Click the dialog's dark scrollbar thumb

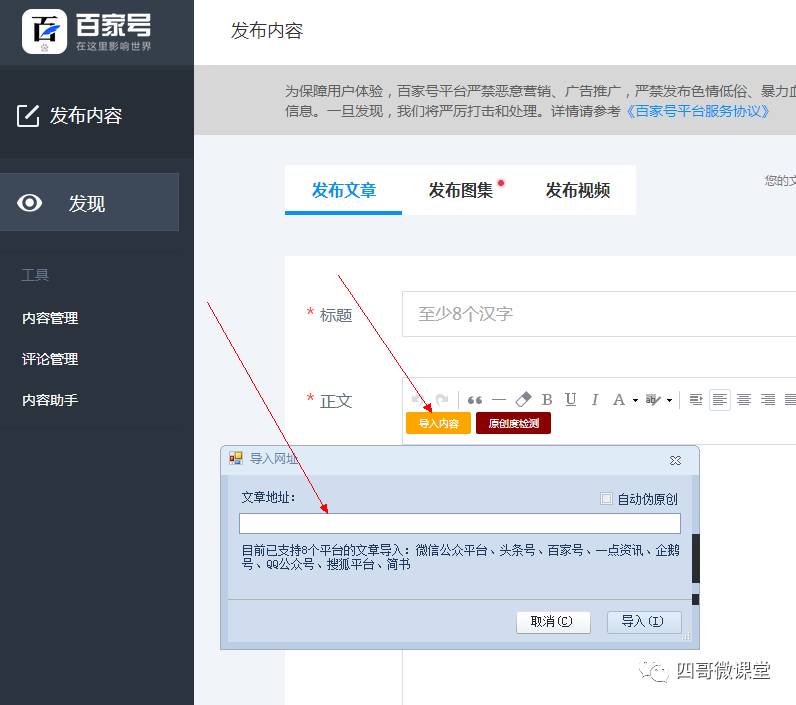point(695,558)
